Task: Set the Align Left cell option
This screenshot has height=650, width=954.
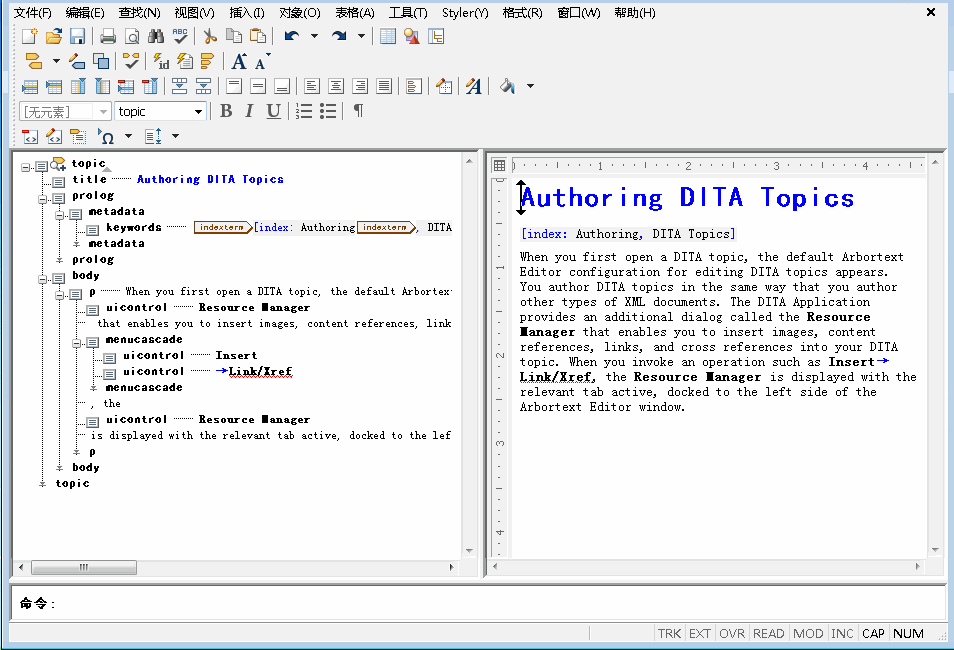Action: (312, 86)
